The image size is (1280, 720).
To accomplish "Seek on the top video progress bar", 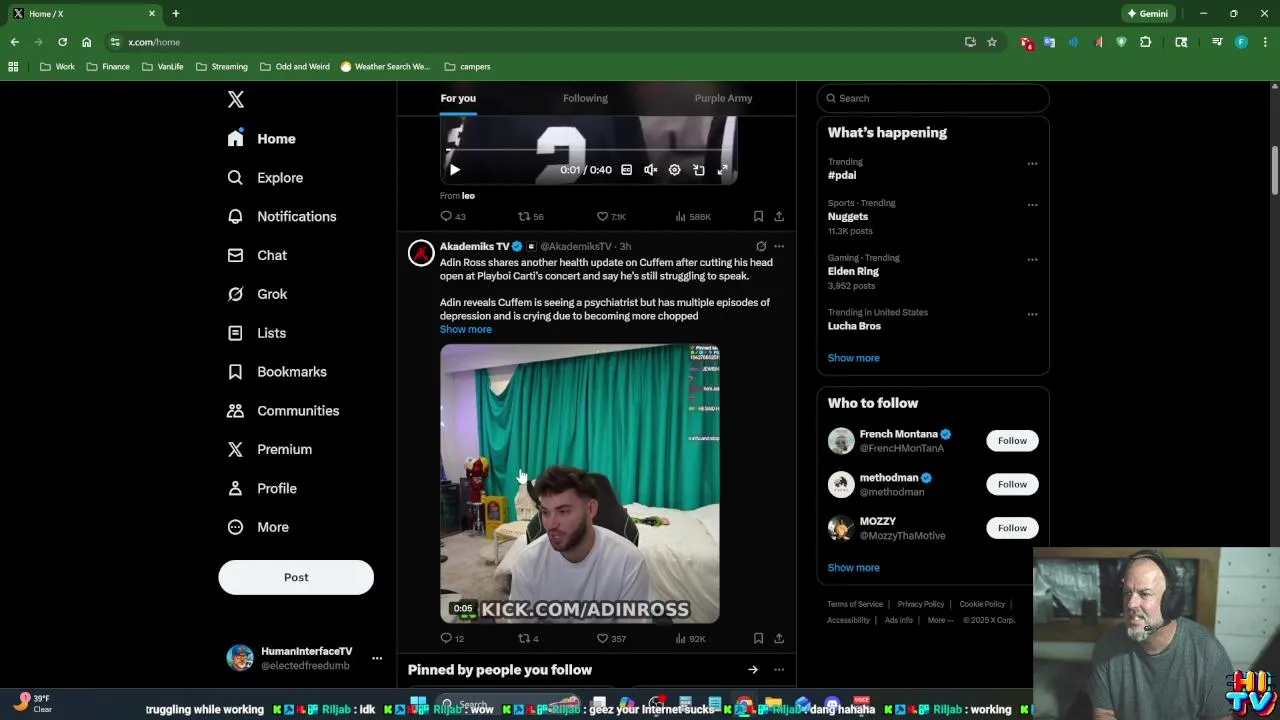I will coord(588,150).
